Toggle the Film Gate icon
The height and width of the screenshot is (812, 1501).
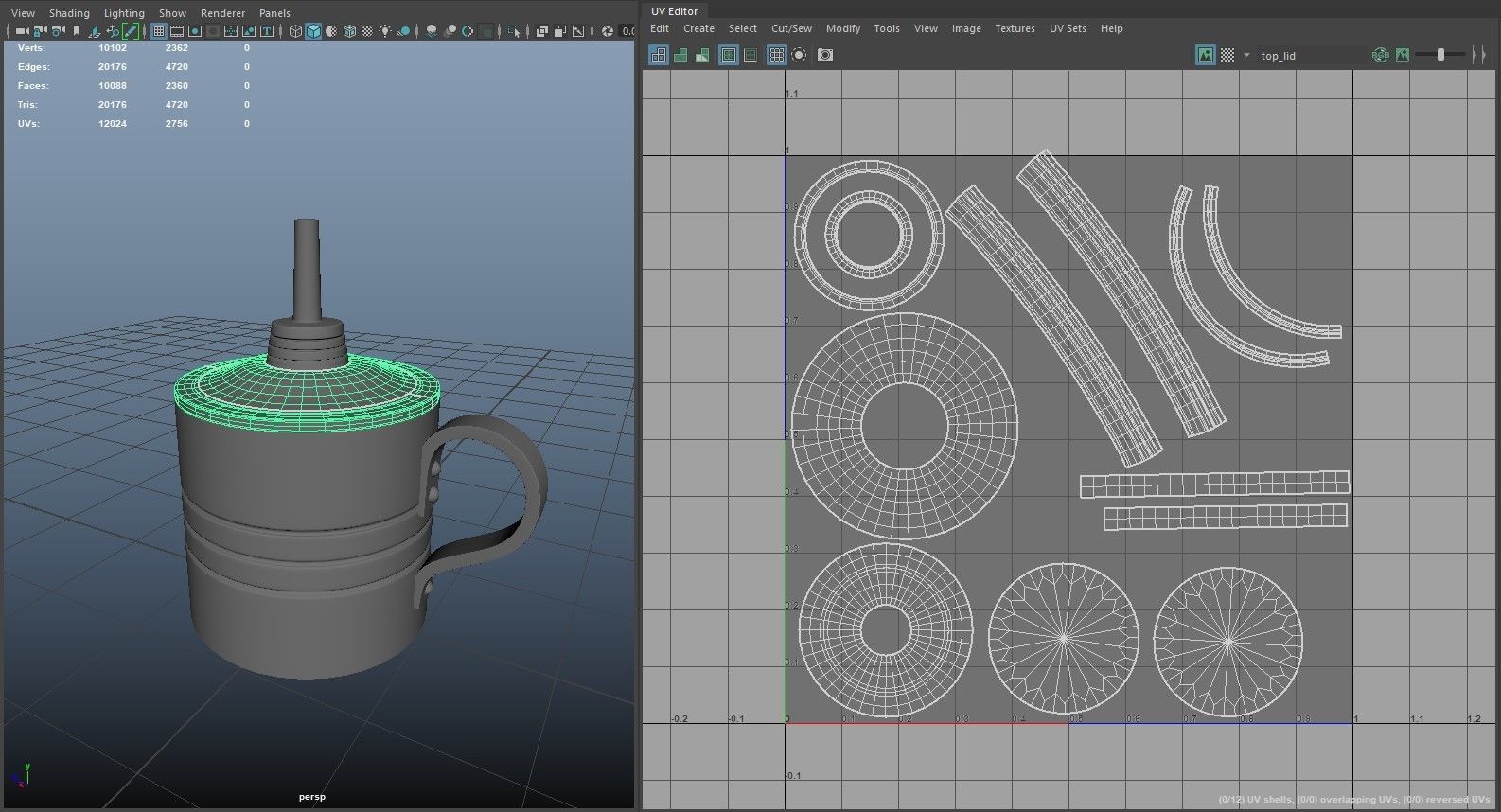point(177,31)
